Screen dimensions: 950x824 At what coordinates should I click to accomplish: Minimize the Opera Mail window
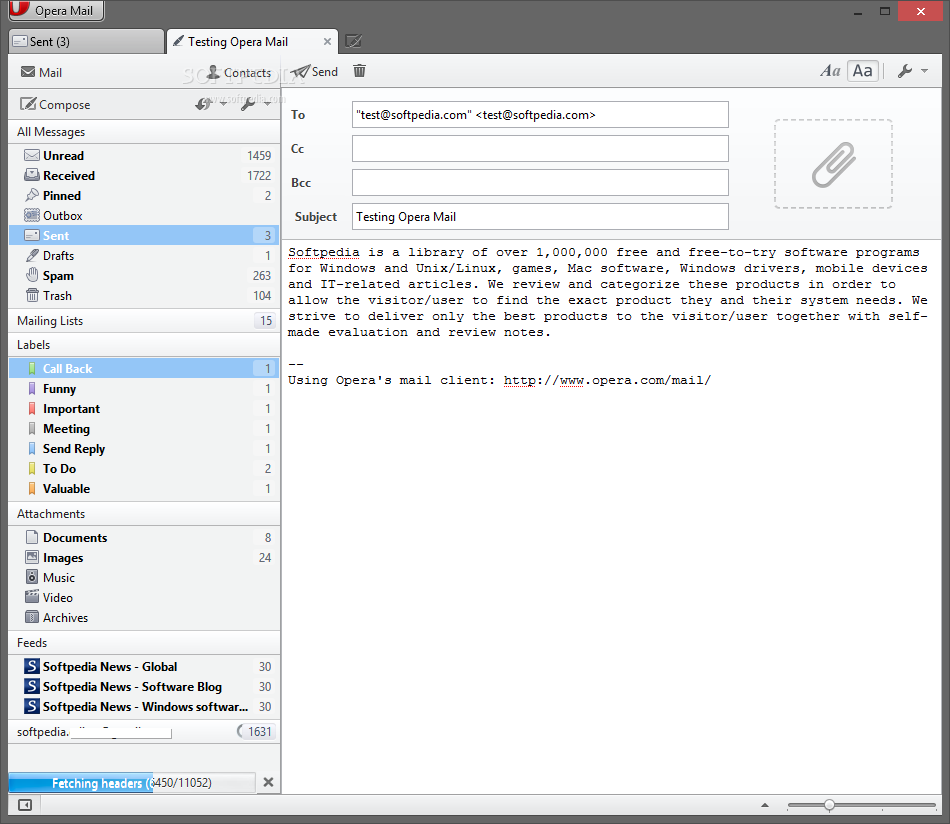tap(858, 12)
